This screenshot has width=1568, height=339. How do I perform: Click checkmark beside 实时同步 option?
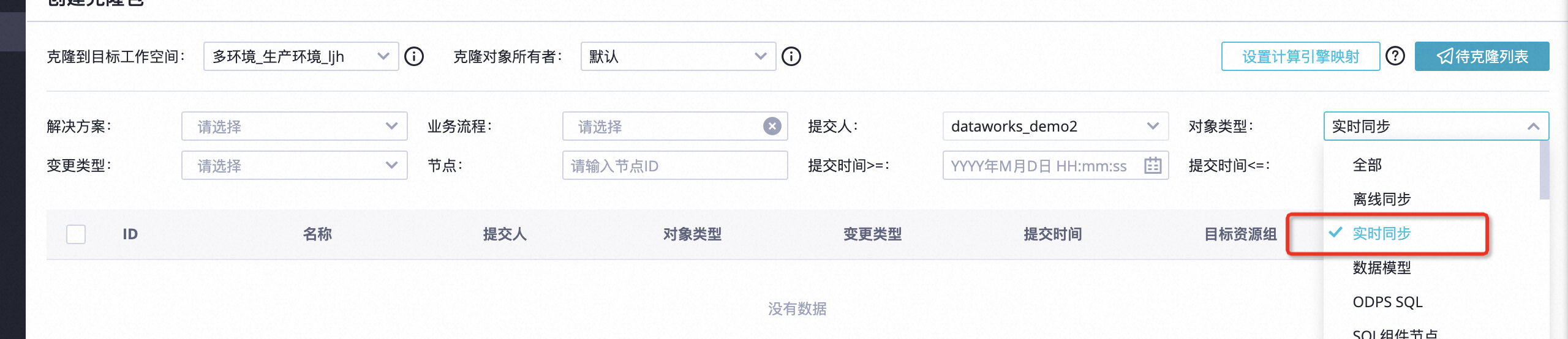tap(1336, 233)
